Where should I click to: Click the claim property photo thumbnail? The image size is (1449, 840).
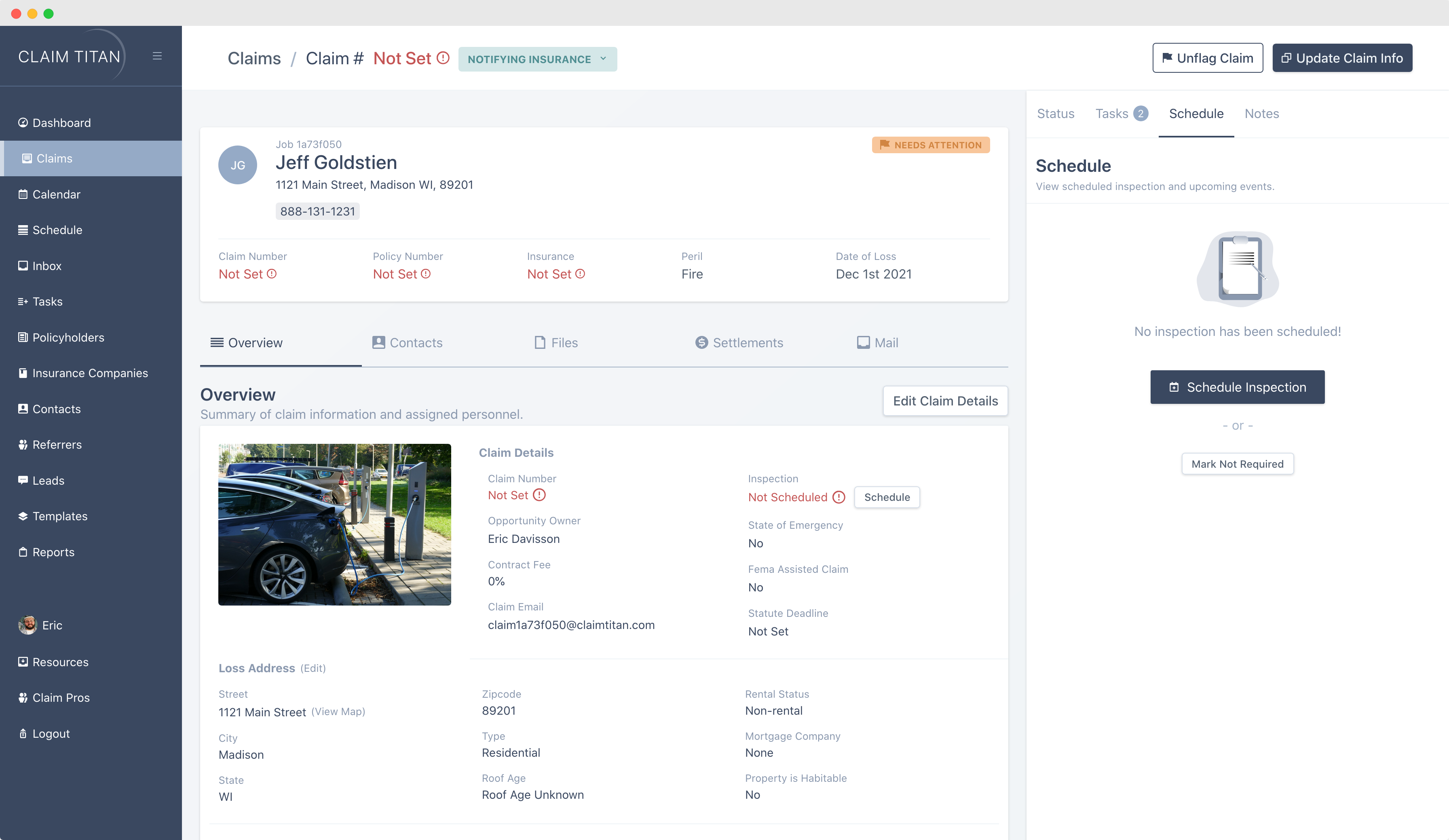click(334, 525)
